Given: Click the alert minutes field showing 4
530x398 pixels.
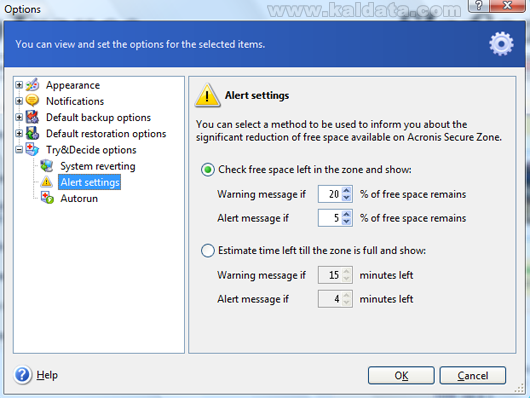Looking at the screenshot, I should [x=330, y=299].
